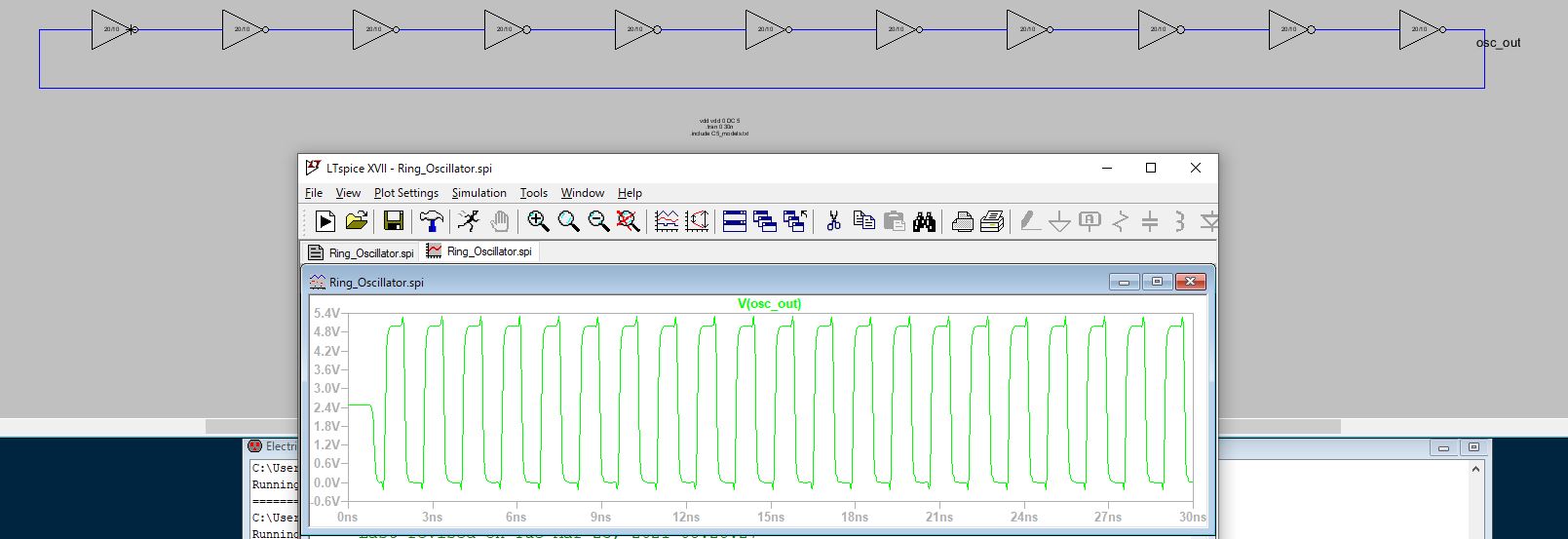Click the Save floppy disk icon
1568x539 pixels.
tap(393, 221)
